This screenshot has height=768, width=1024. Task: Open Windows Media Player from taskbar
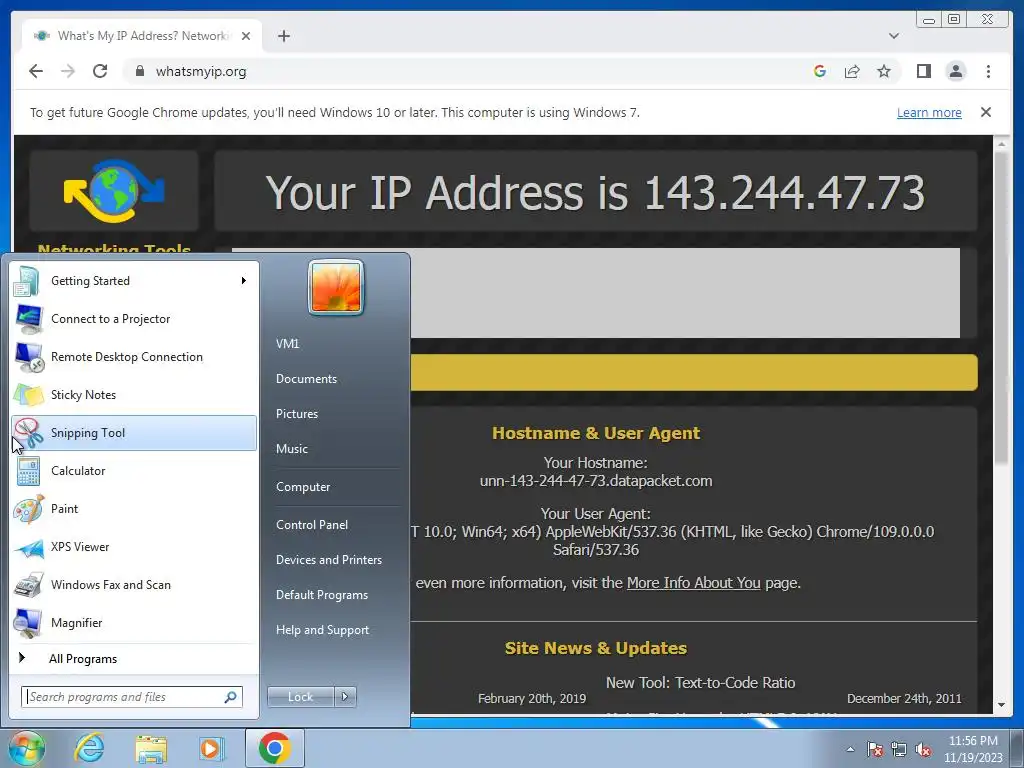coord(211,748)
